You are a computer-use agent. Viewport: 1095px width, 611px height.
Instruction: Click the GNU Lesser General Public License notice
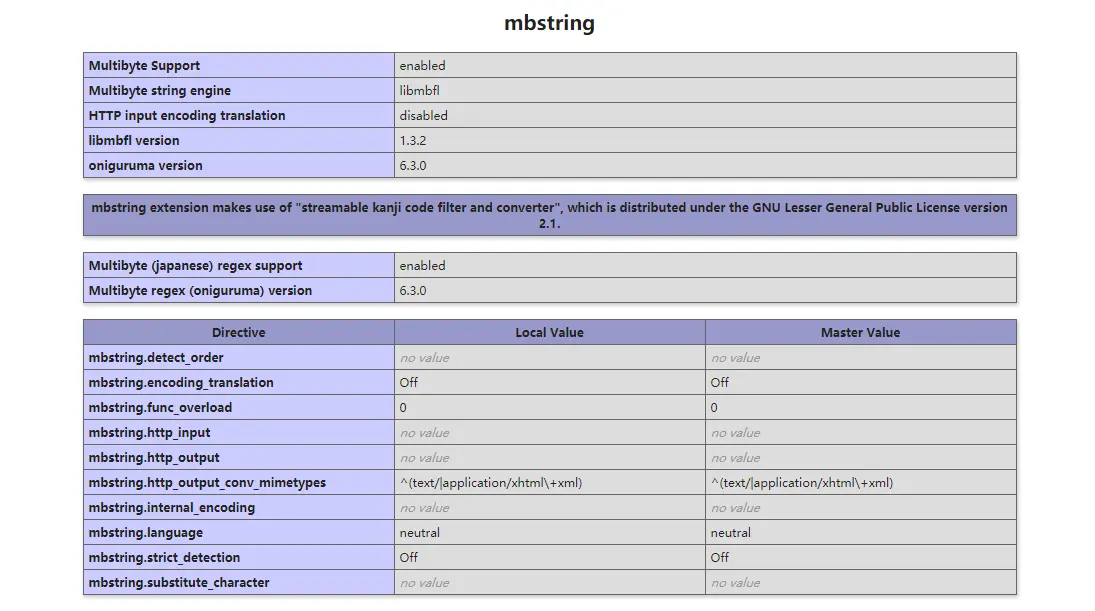point(550,215)
